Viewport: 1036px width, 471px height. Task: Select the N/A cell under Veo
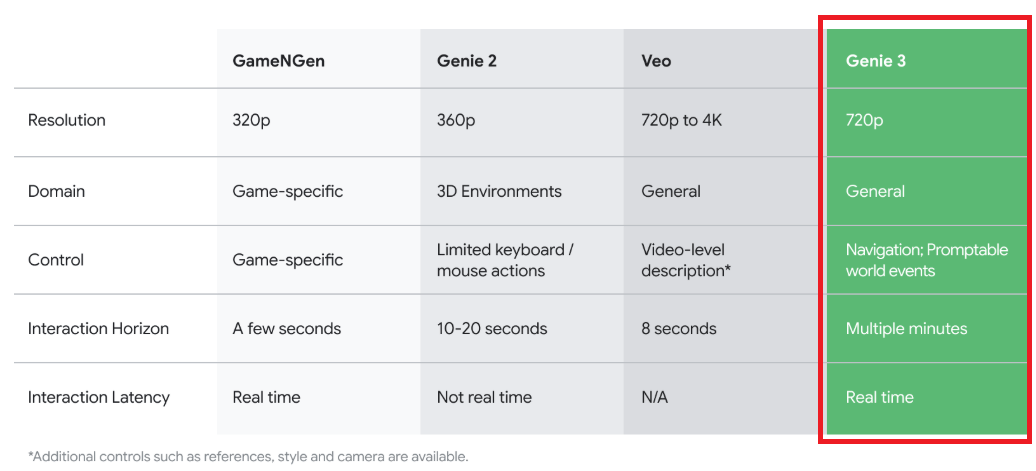[x=654, y=397]
